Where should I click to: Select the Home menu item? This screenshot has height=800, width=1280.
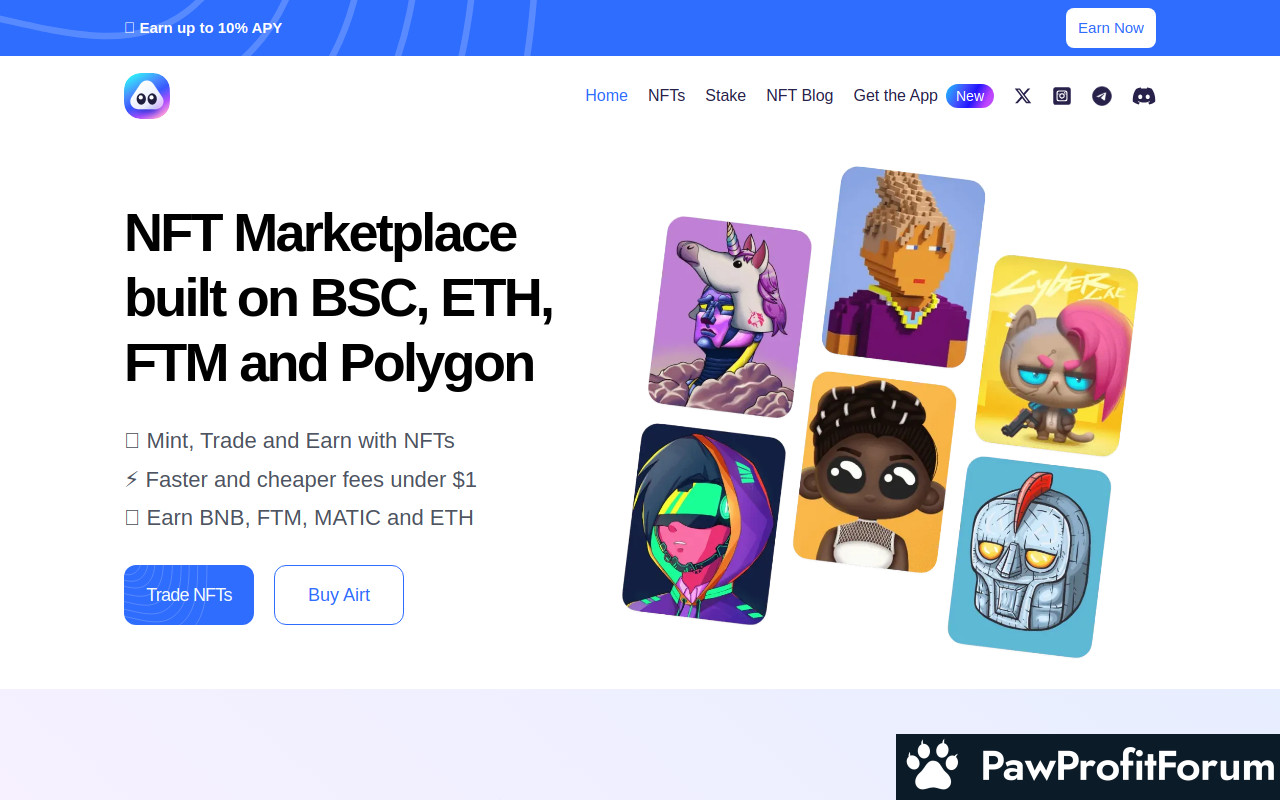[x=606, y=96]
